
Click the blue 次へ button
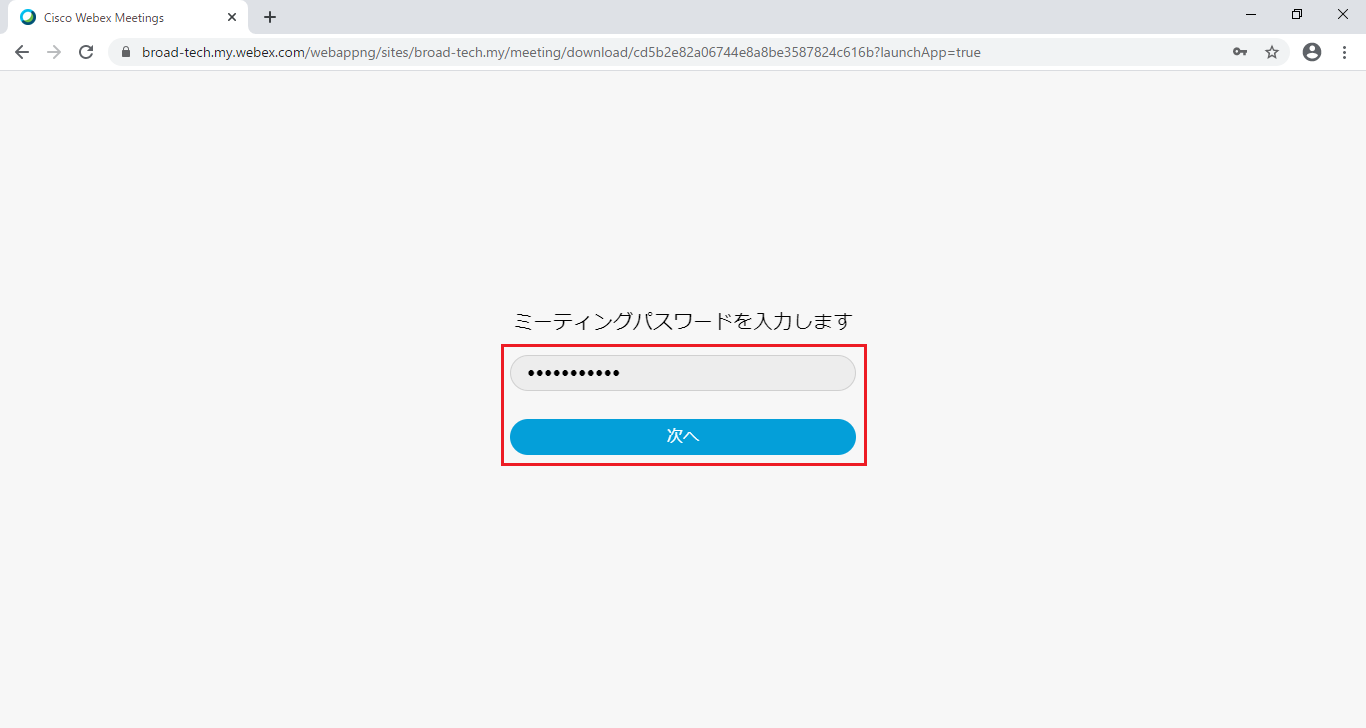pos(683,437)
